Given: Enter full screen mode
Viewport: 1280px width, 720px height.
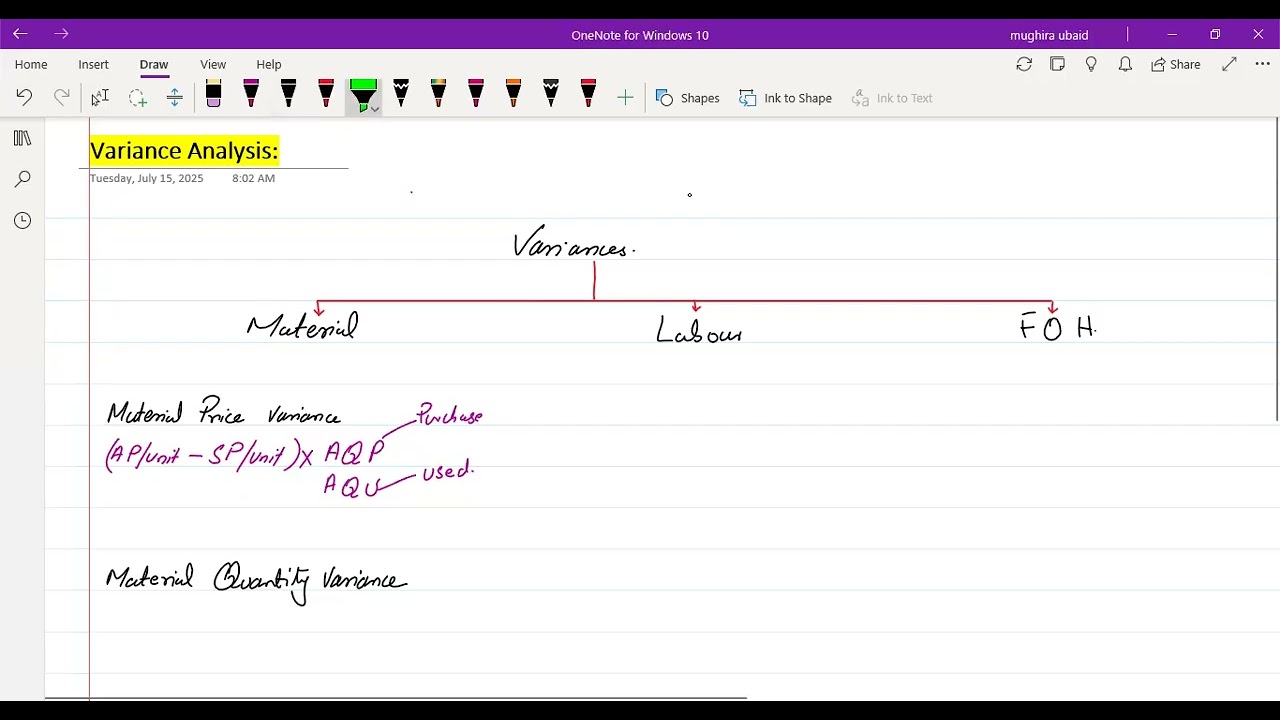Looking at the screenshot, I should click(1229, 64).
